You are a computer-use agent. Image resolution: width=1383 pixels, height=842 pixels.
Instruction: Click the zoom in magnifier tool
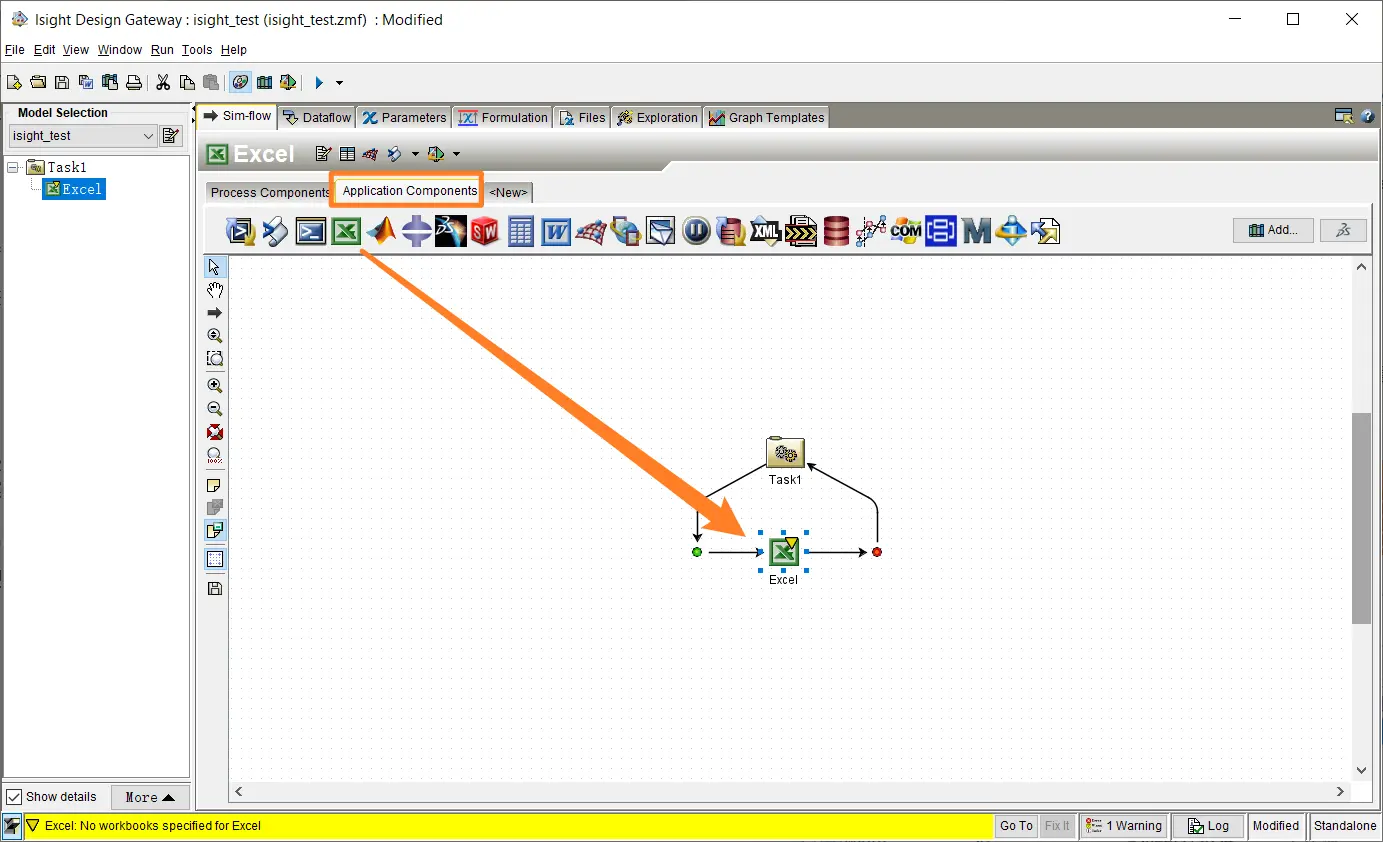point(215,385)
